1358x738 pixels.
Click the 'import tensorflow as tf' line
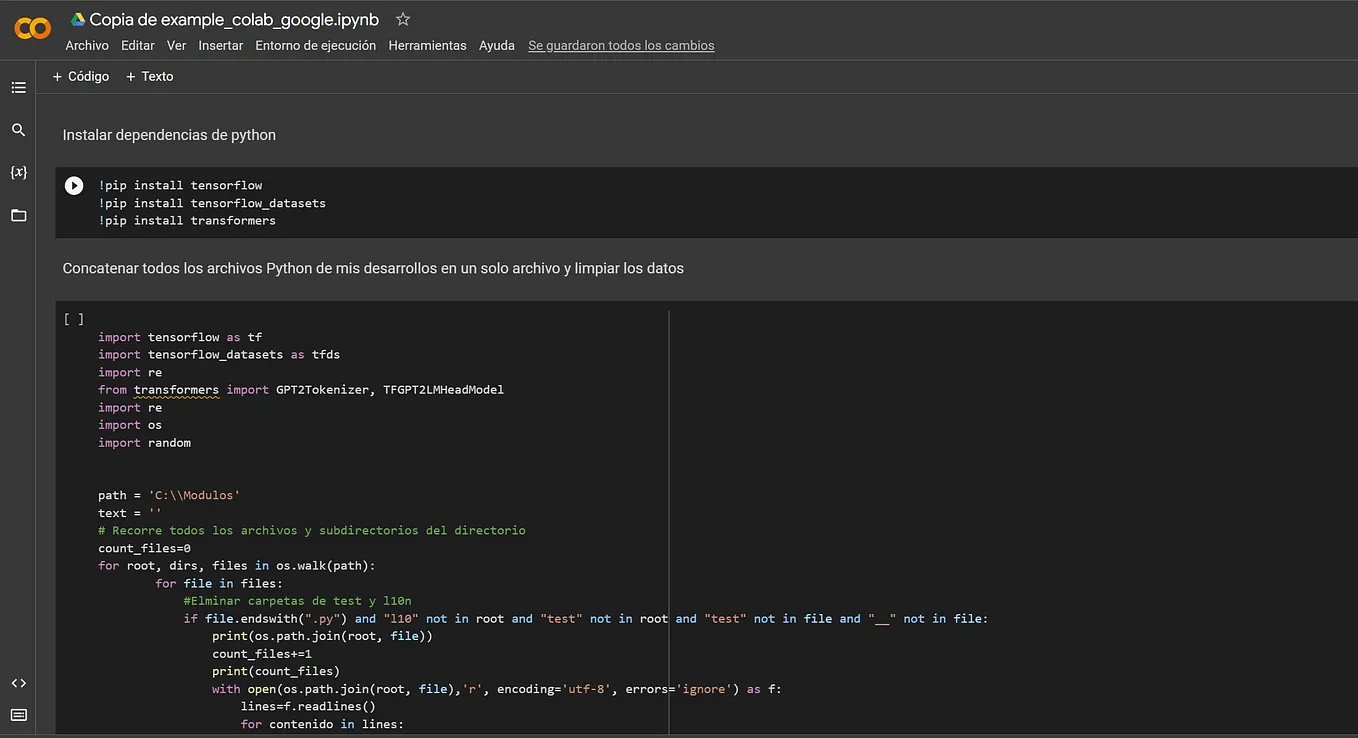tap(180, 337)
